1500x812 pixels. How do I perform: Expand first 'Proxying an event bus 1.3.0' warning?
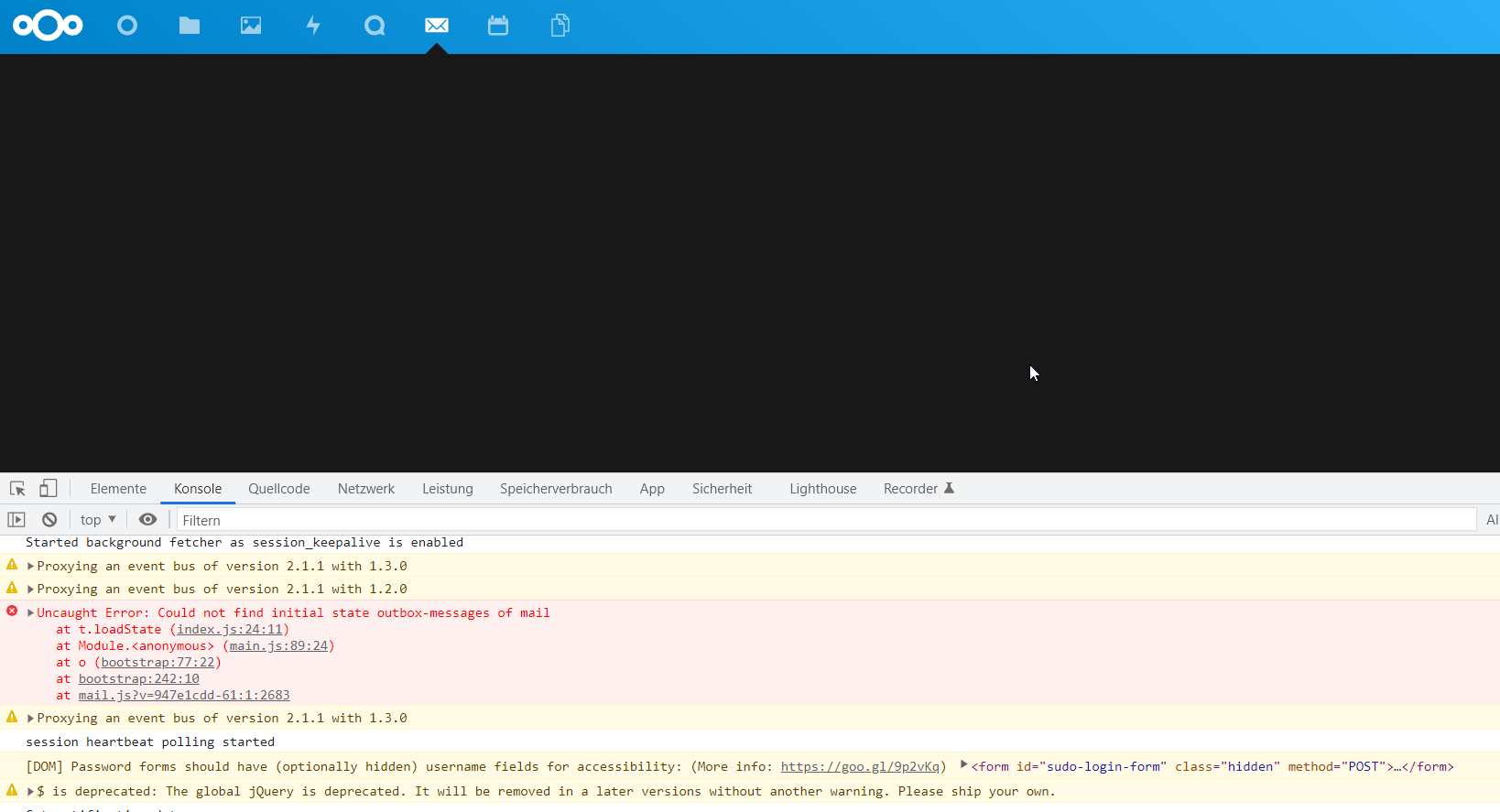tap(30, 567)
